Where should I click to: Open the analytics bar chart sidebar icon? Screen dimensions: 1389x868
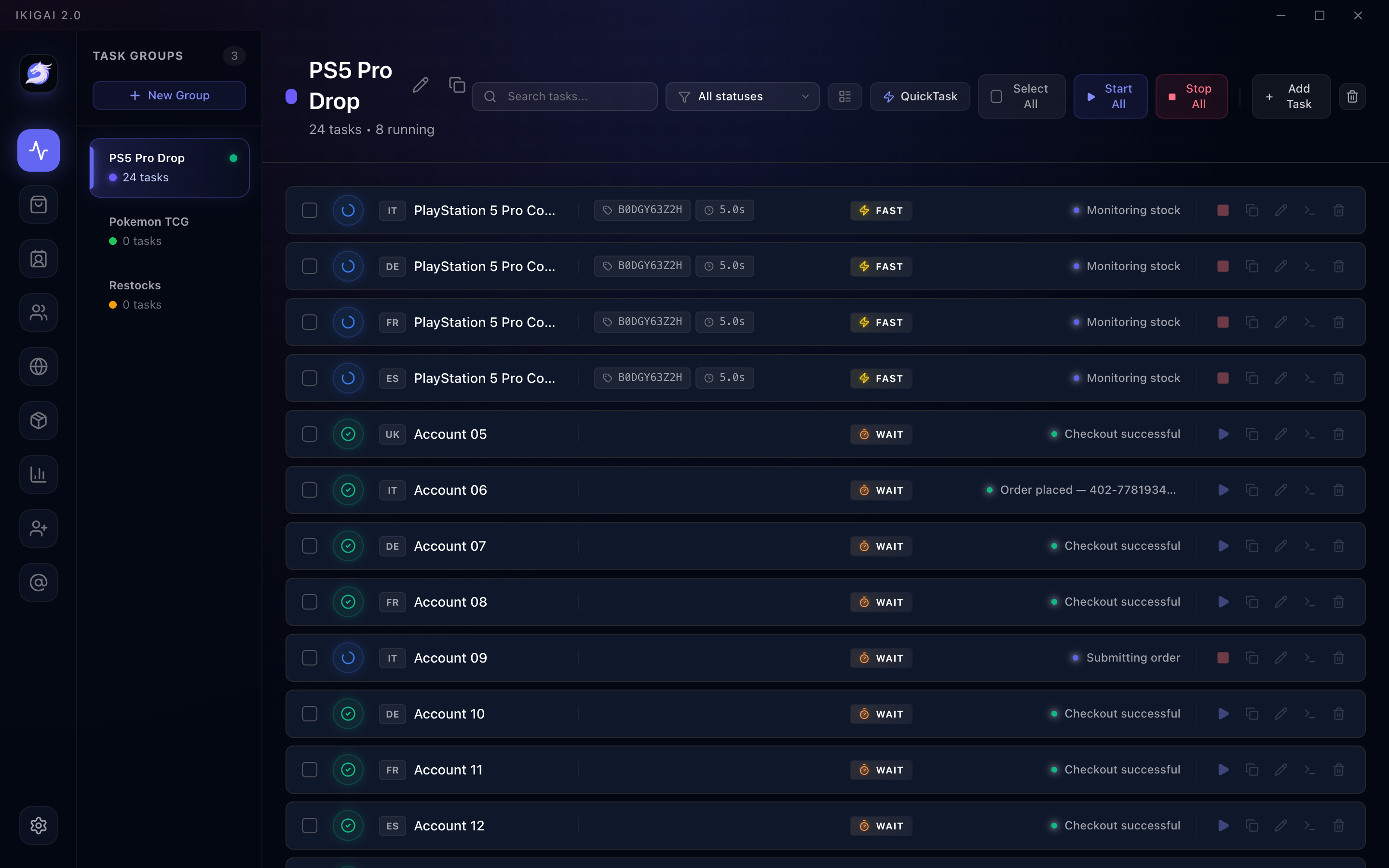[39, 474]
